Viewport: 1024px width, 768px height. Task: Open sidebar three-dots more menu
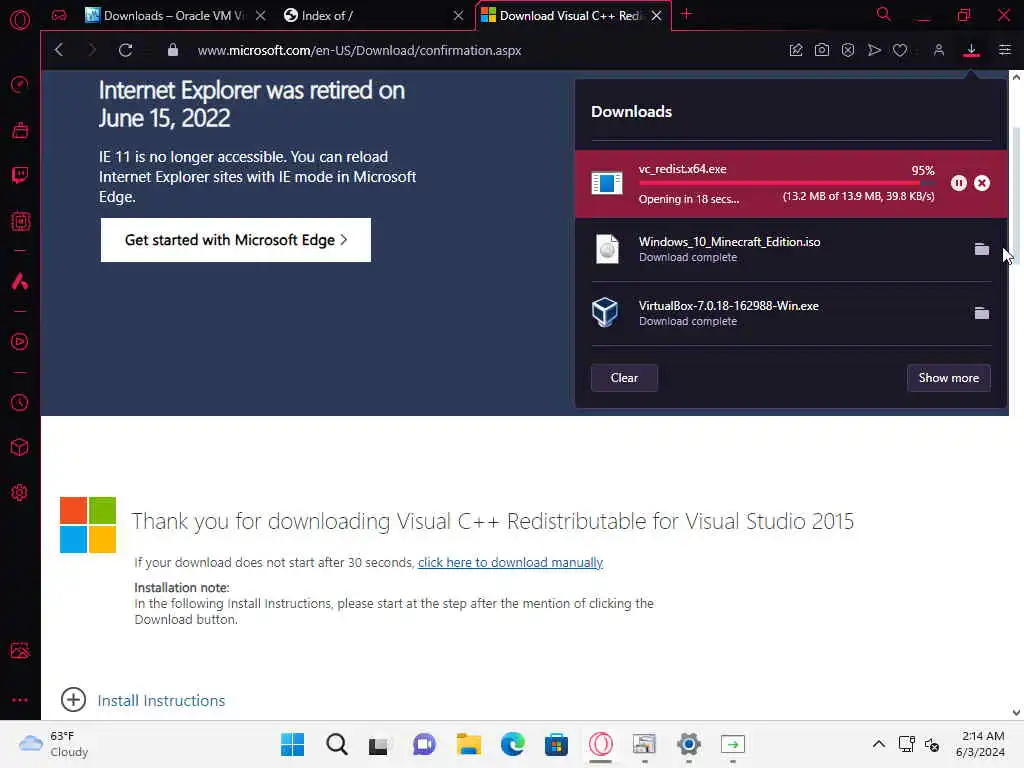(20, 699)
